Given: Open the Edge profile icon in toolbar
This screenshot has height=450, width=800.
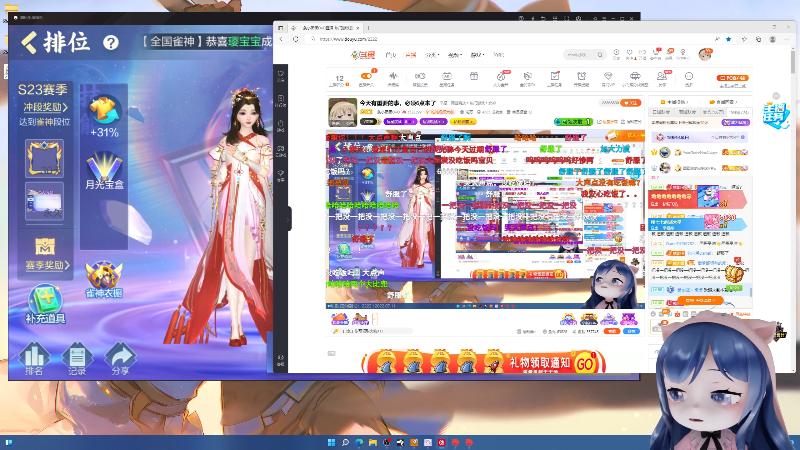Looking at the screenshot, I should [x=772, y=39].
